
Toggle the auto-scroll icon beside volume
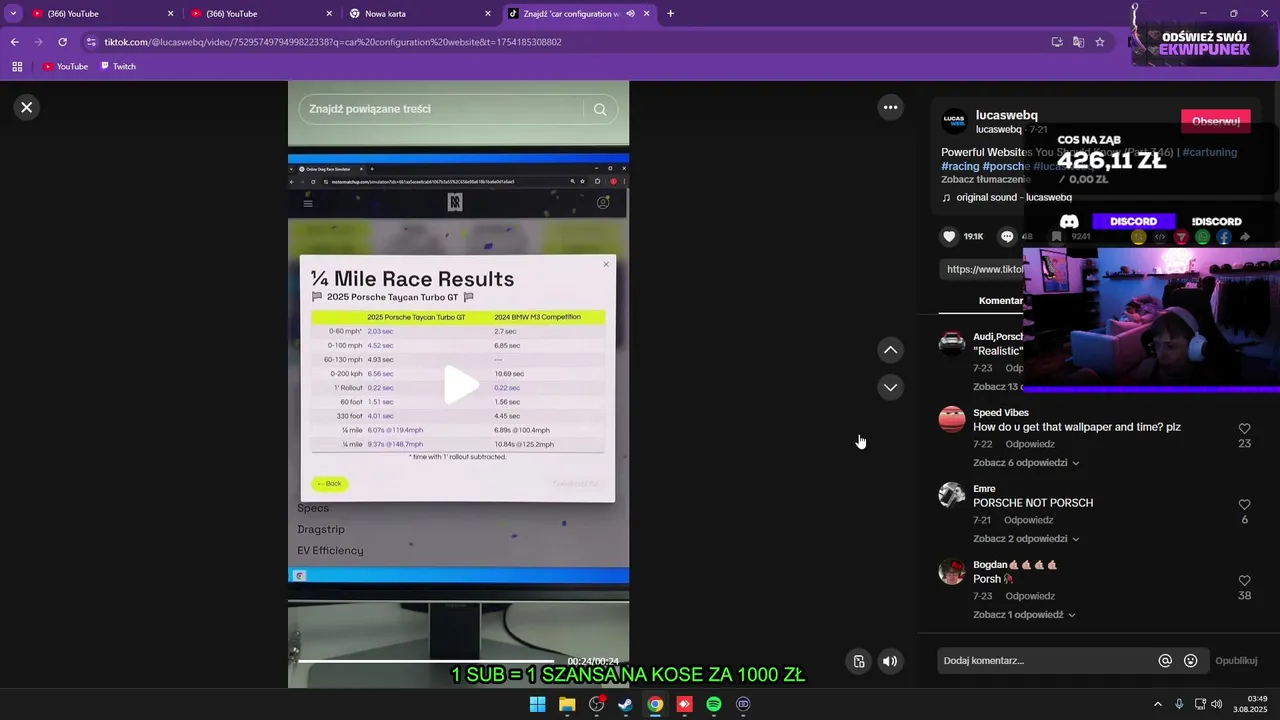pos(859,661)
